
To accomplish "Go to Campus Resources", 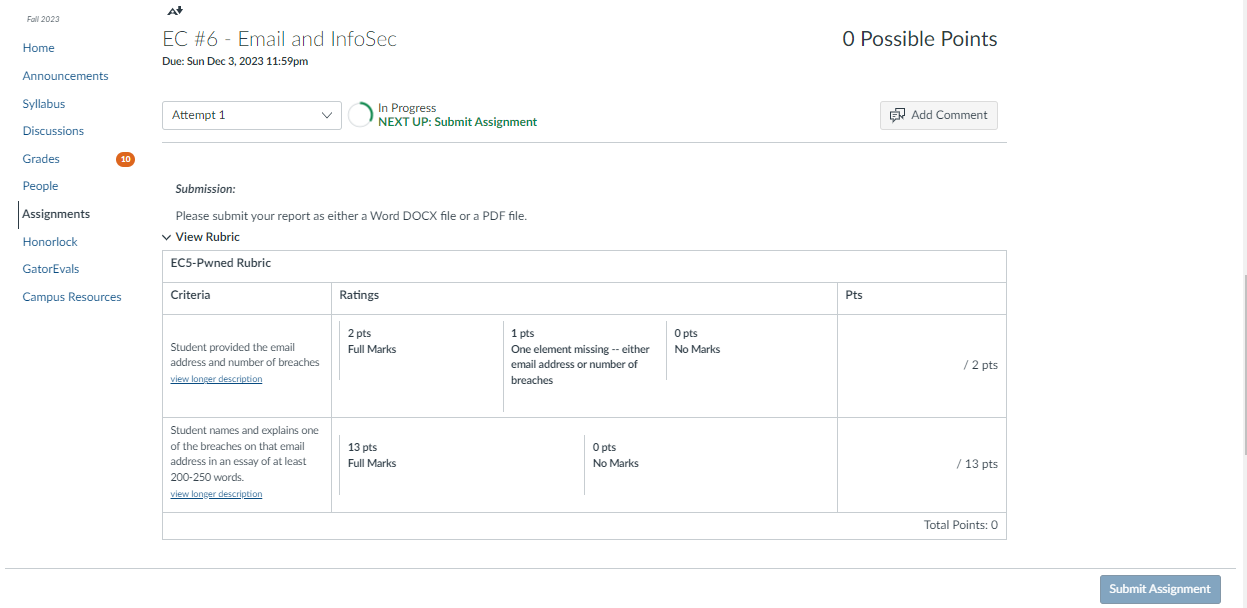I will tap(72, 297).
